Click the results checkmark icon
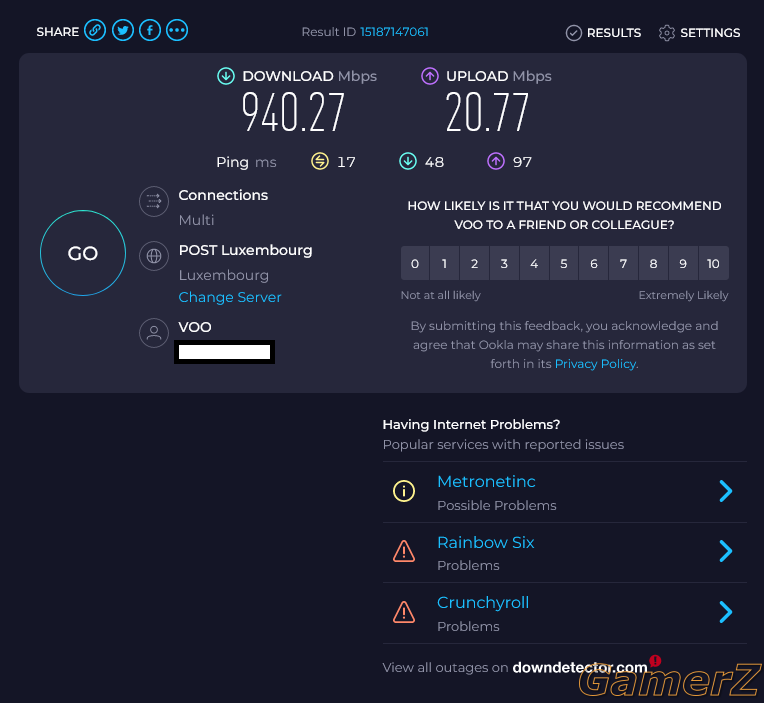This screenshot has width=764, height=703. 573,33
